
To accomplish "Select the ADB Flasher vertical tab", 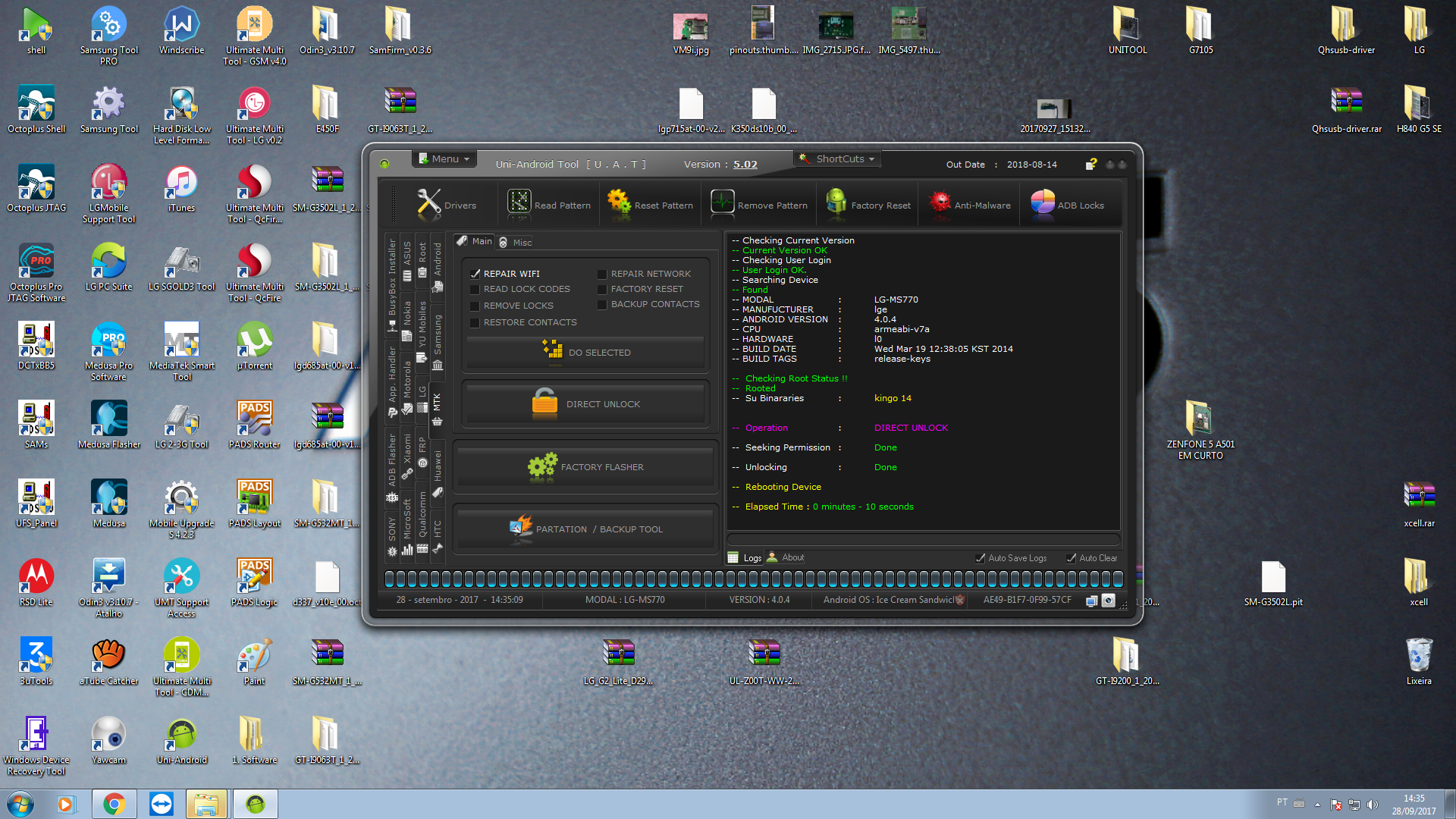I will click(x=392, y=468).
